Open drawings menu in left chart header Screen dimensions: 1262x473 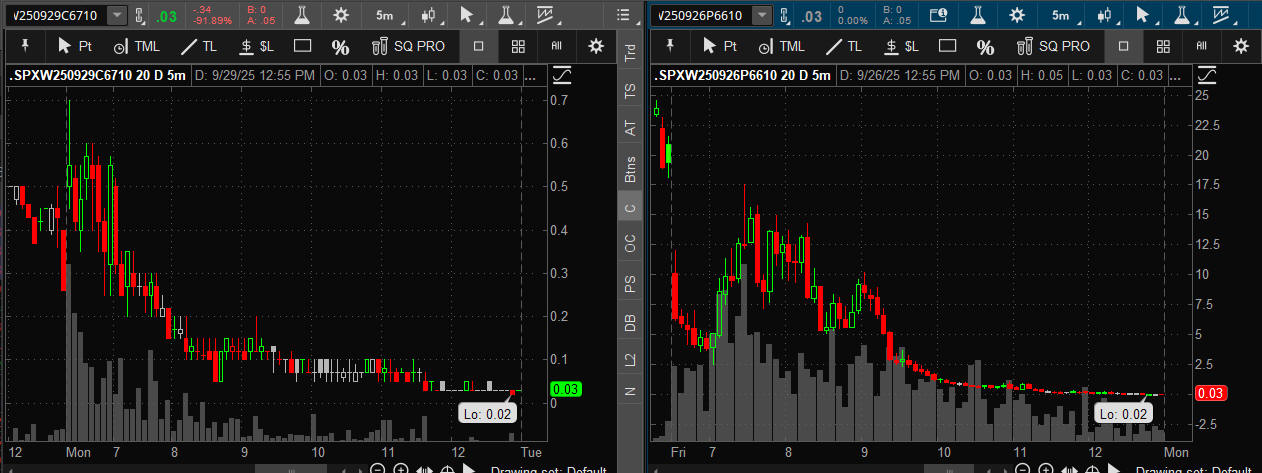pos(547,15)
